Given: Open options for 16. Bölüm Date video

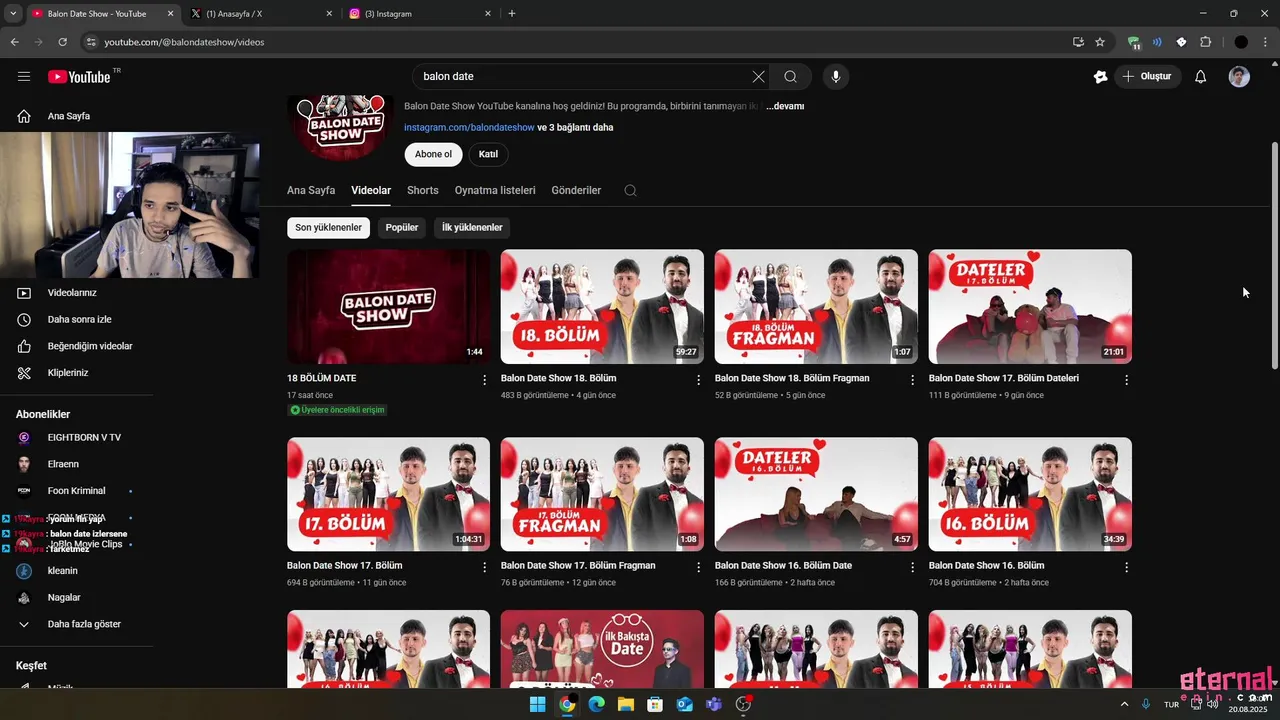Looking at the screenshot, I should [x=912, y=567].
